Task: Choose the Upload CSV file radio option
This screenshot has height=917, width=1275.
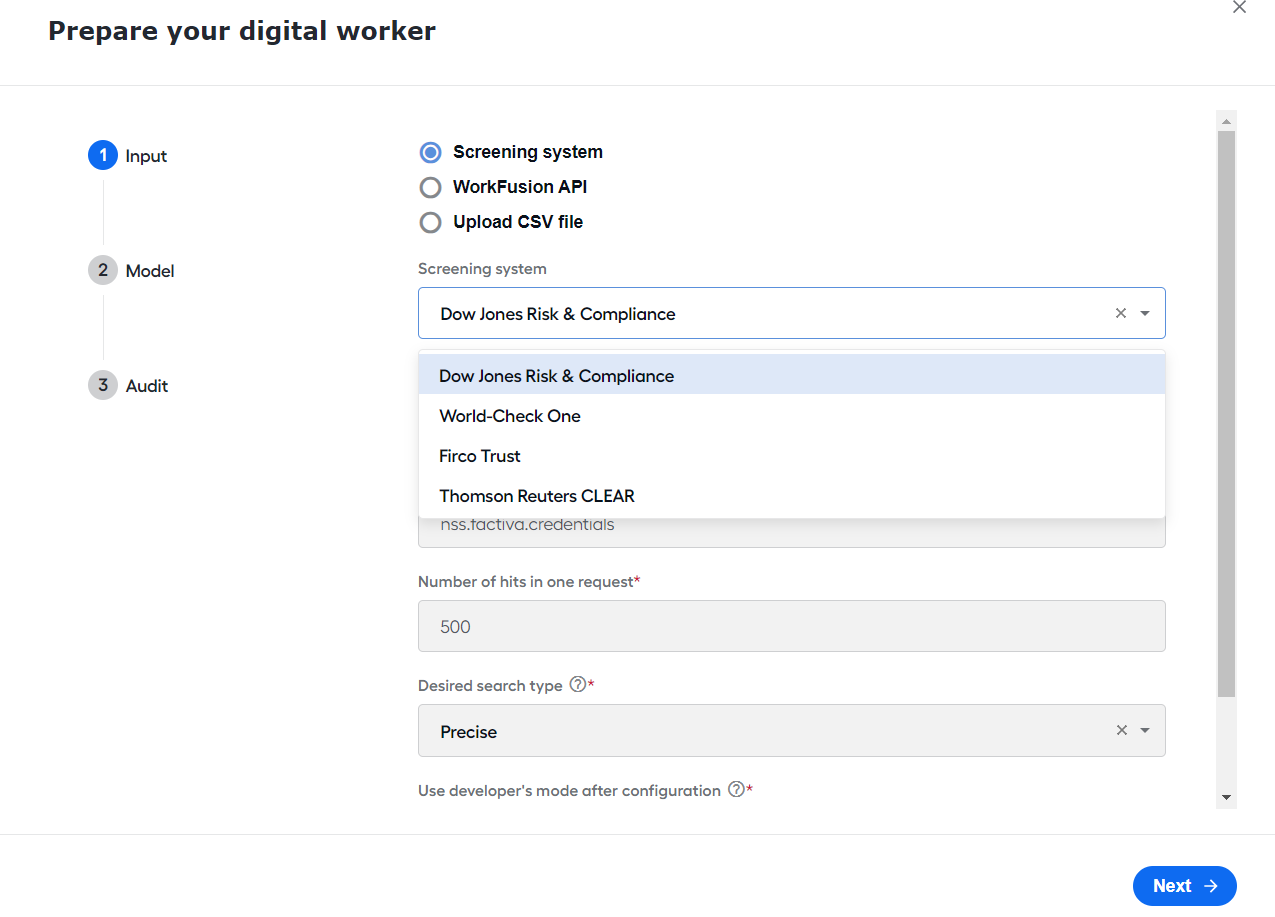Action: [x=430, y=222]
